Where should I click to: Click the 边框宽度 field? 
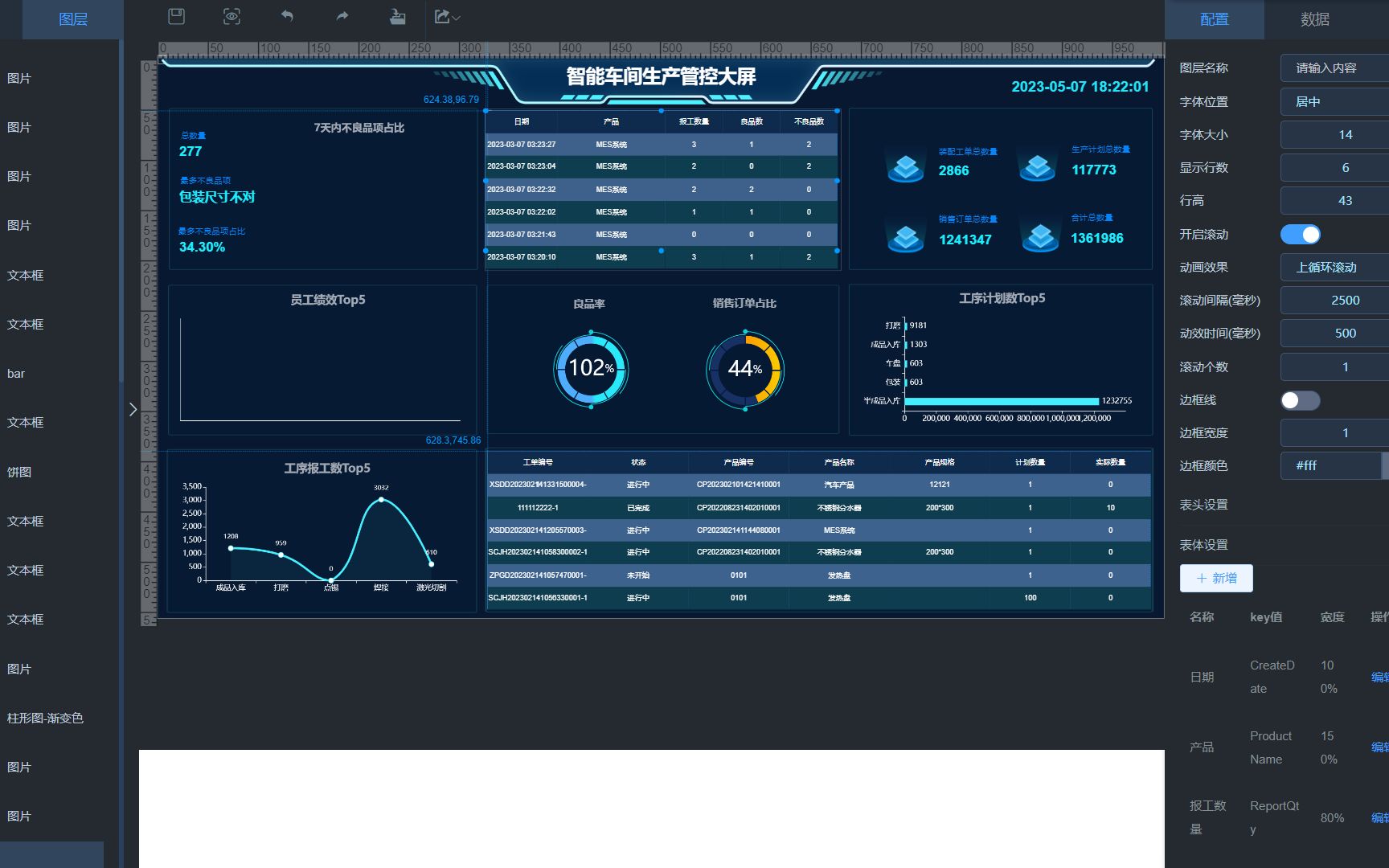(1334, 433)
